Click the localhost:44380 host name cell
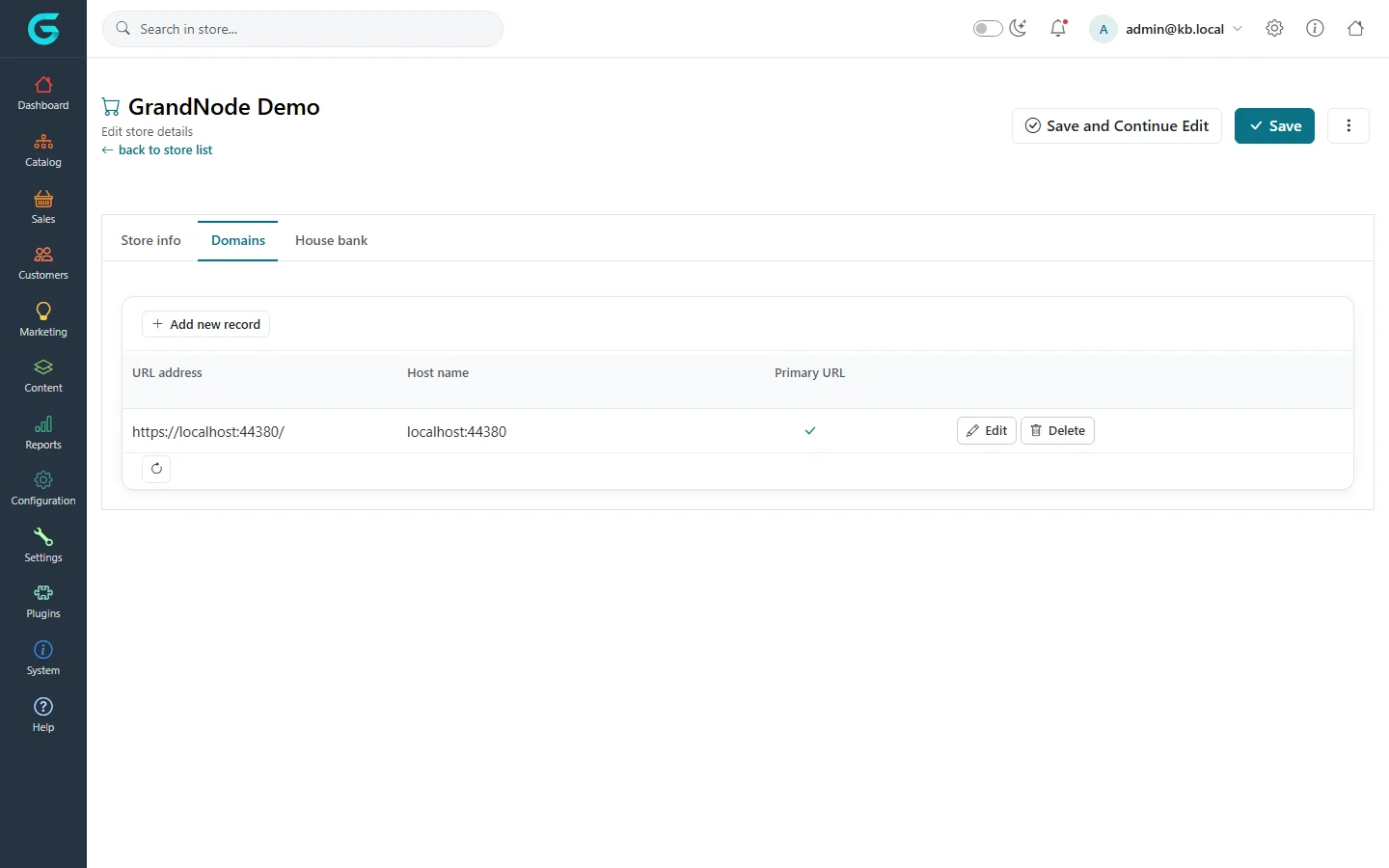The height and width of the screenshot is (868, 1389). pyautogui.click(x=456, y=432)
